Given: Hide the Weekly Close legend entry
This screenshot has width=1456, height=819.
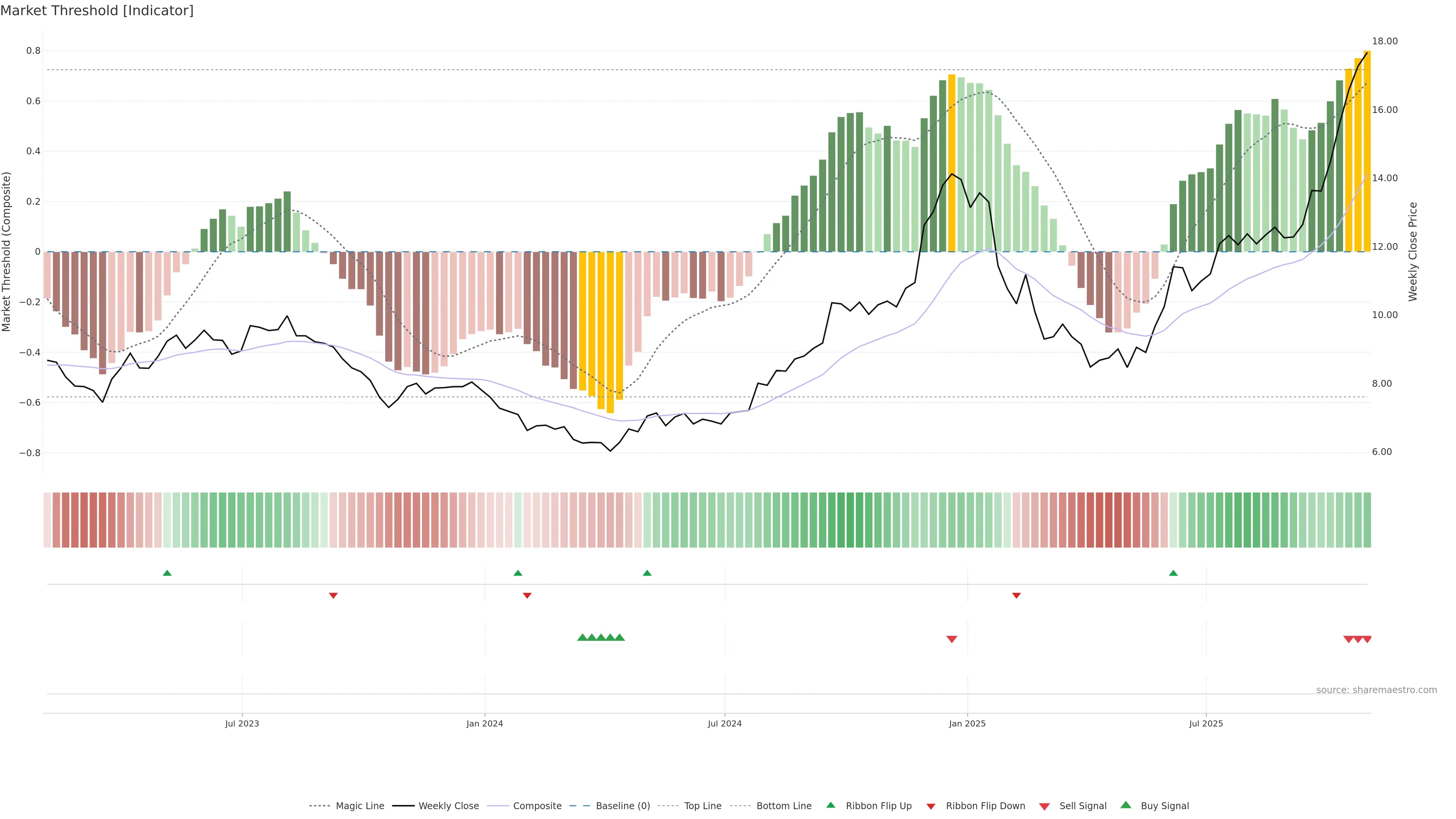Looking at the screenshot, I should (x=448, y=805).
